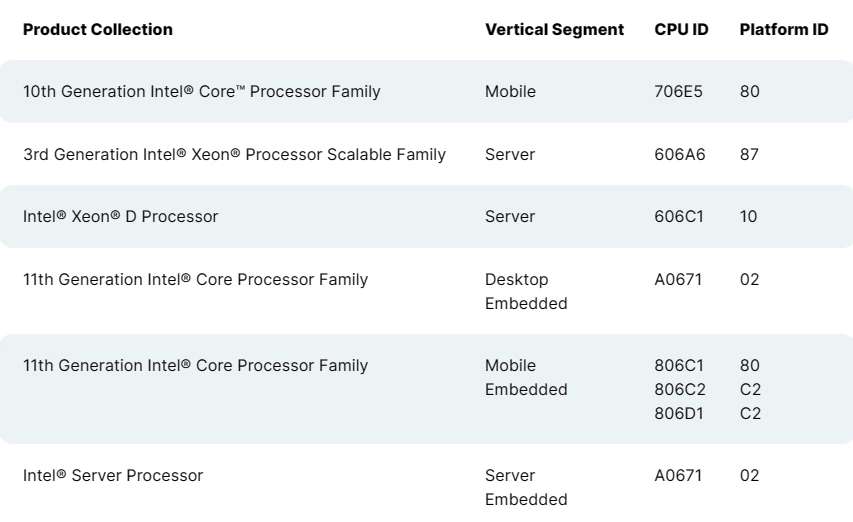Select 3rd Generation Intel Xeon Scalable Family text
The height and width of the screenshot is (522, 853).
[234, 154]
